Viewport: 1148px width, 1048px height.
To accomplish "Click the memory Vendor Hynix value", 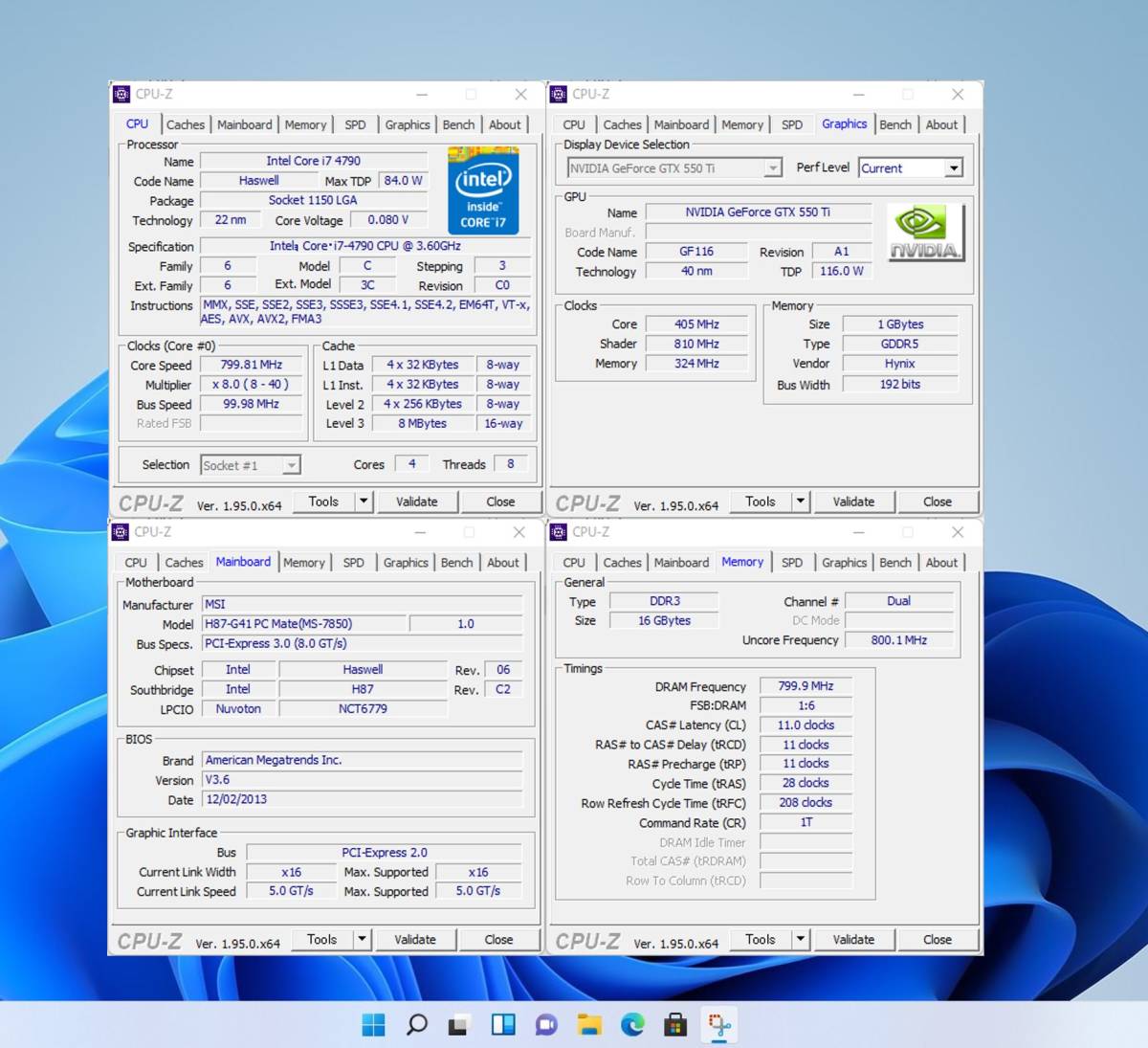I will point(900,364).
